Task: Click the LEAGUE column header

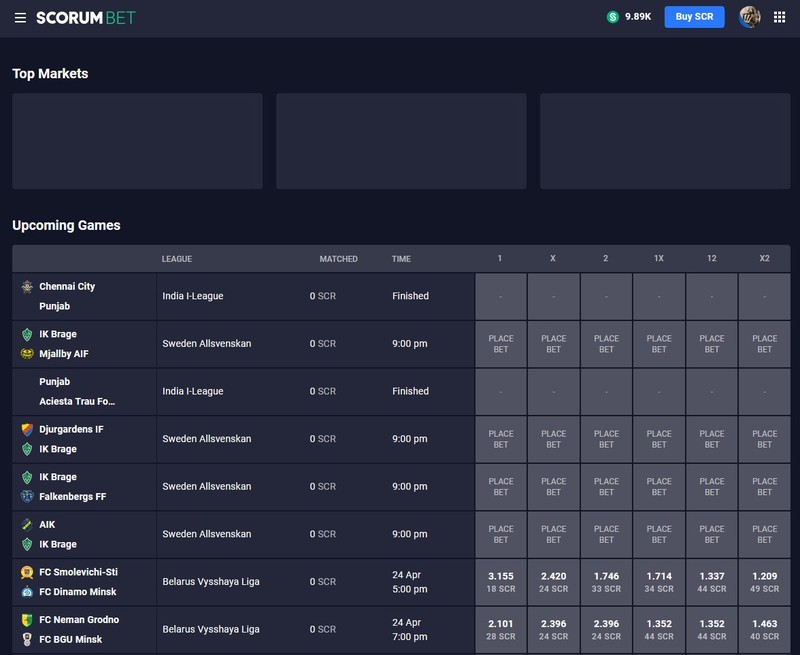Action: (177, 259)
